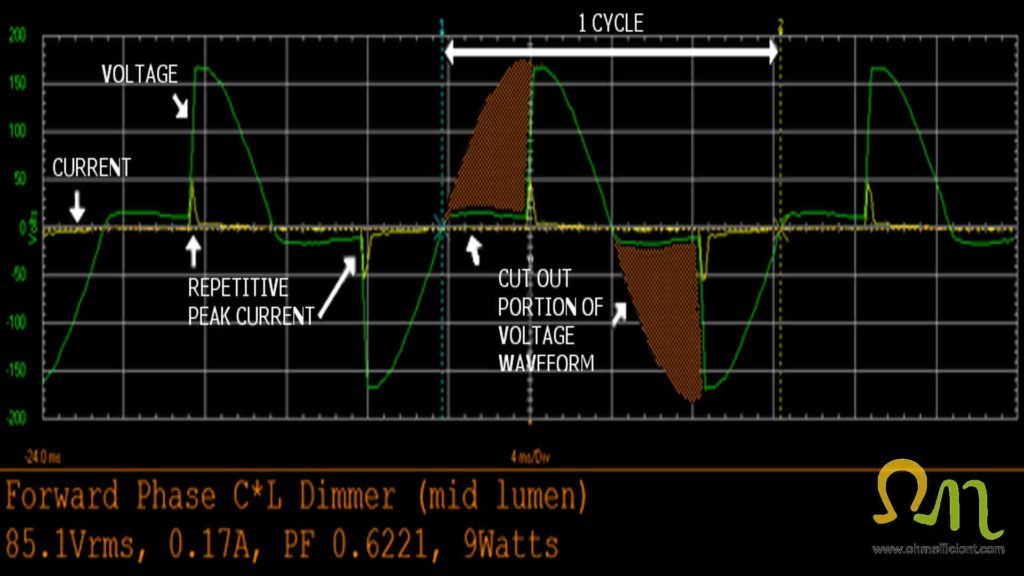This screenshot has height=576, width=1024.
Task: Select the Forward Phase C*L Dimmer title
Action: point(296,496)
